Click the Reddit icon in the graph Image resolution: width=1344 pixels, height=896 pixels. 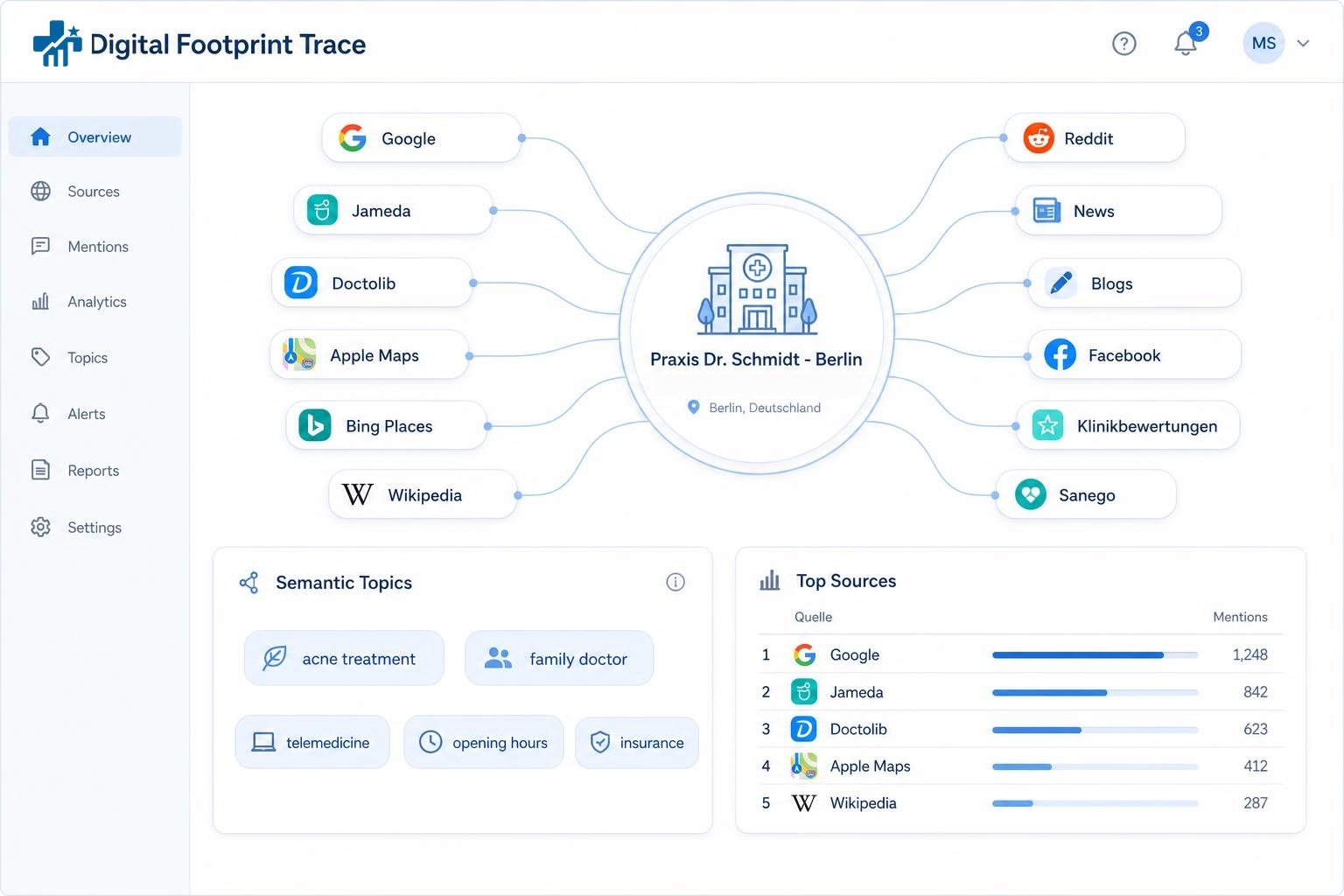pos(1039,138)
